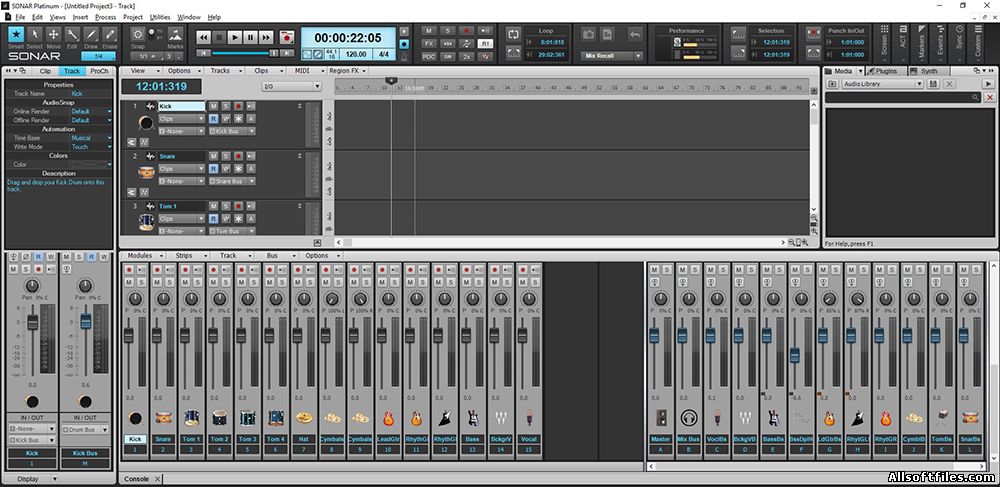Choose the Select tool arrow
Screen dimensions: 1000x487
(35, 34)
